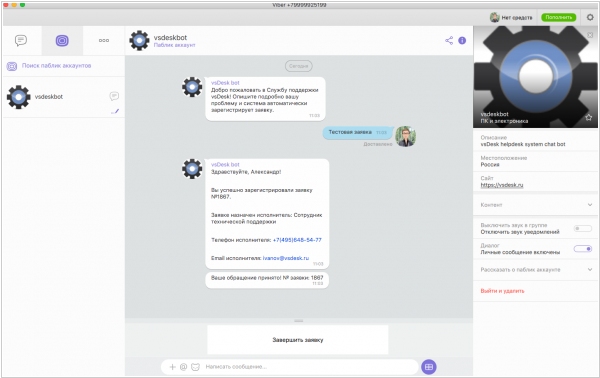The width and height of the screenshot is (600, 378).
Task: Open the https://vsdesk.ru site link
Action: pyautogui.click(x=502, y=185)
